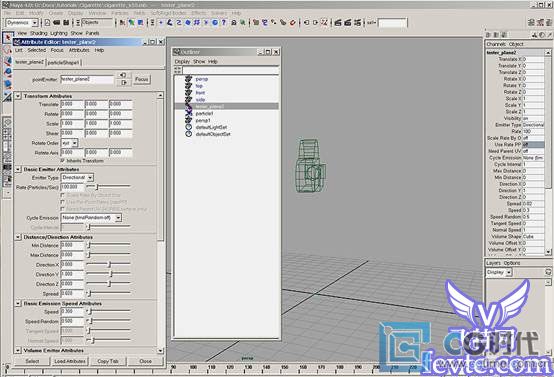Open the Display dropdown in Layers panel

(499, 272)
